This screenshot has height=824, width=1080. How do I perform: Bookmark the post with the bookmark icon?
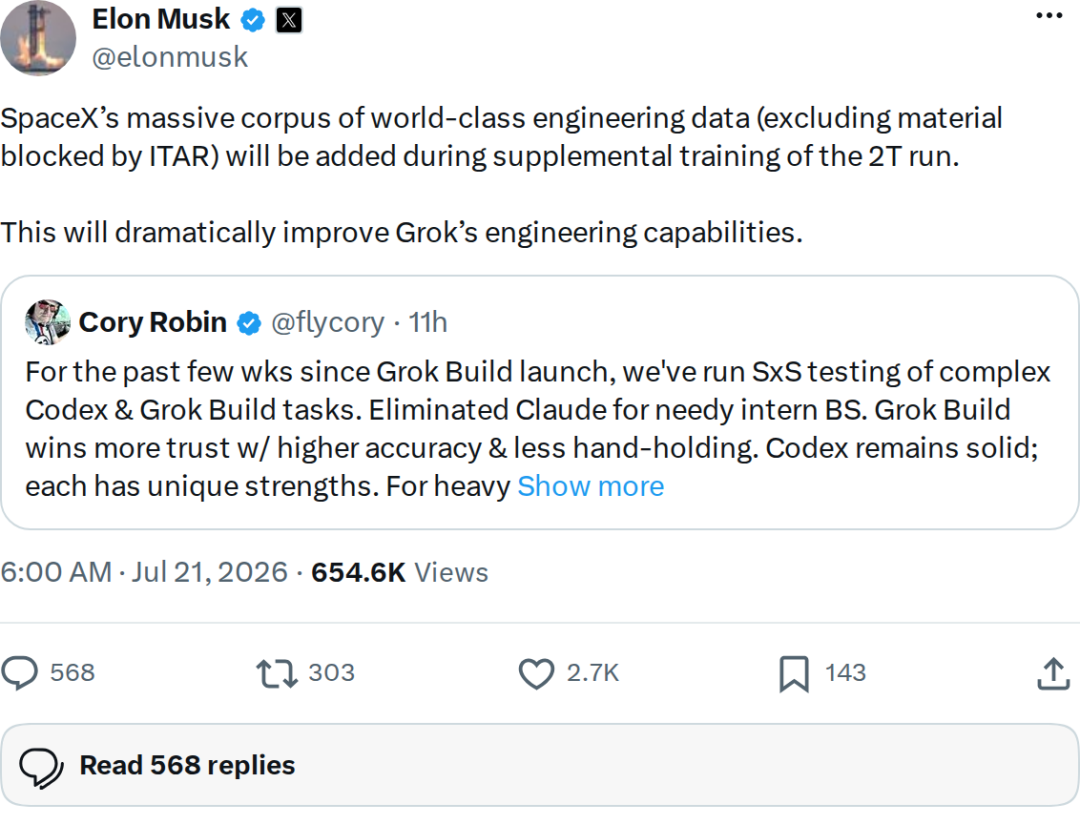point(793,674)
